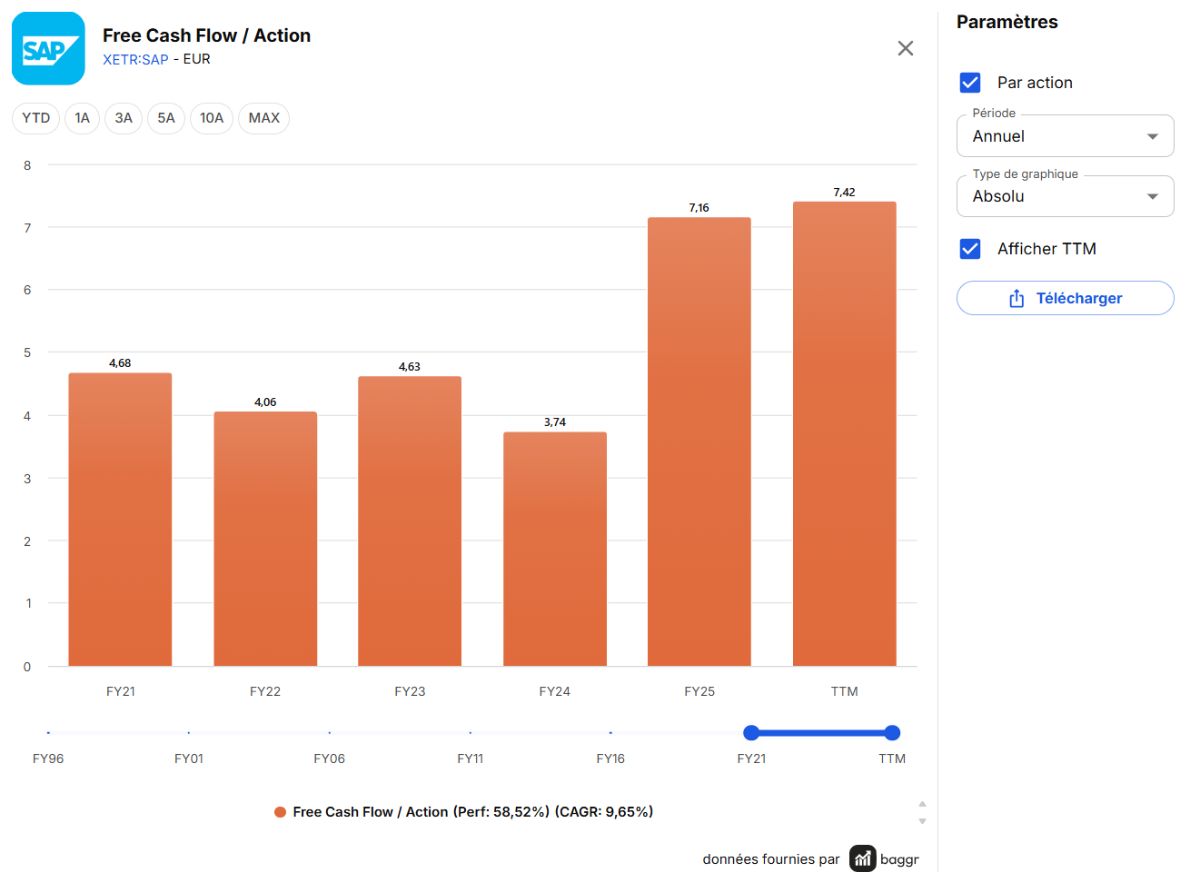Click the FY25 bar valued 7,16
This screenshot has height=872, width=1200.
(699, 442)
